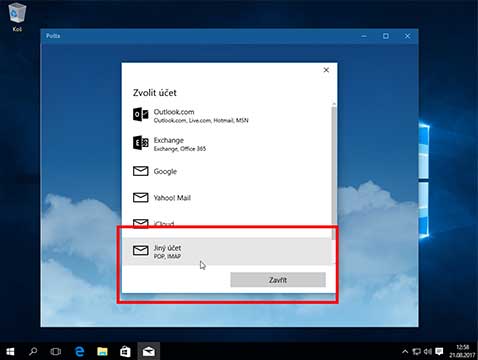Image resolution: width=478 pixels, height=360 pixels.
Task: Open the Action Center notifications
Action: [440, 351]
